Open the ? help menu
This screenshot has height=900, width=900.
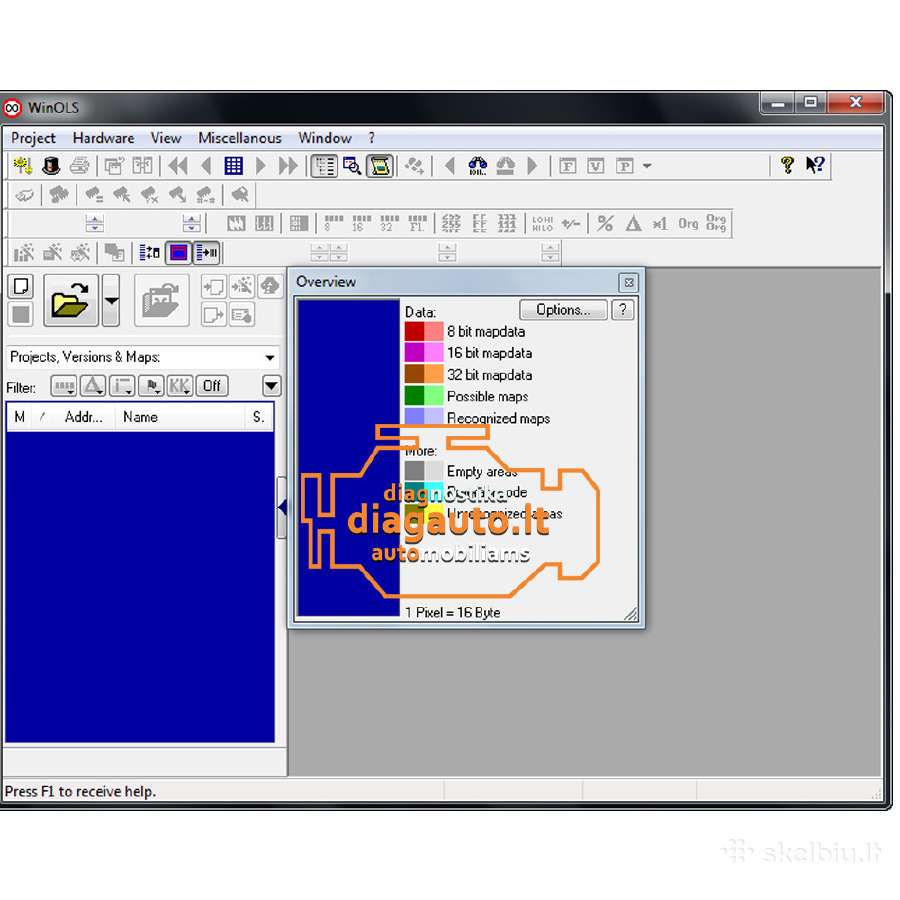pyautogui.click(x=371, y=138)
